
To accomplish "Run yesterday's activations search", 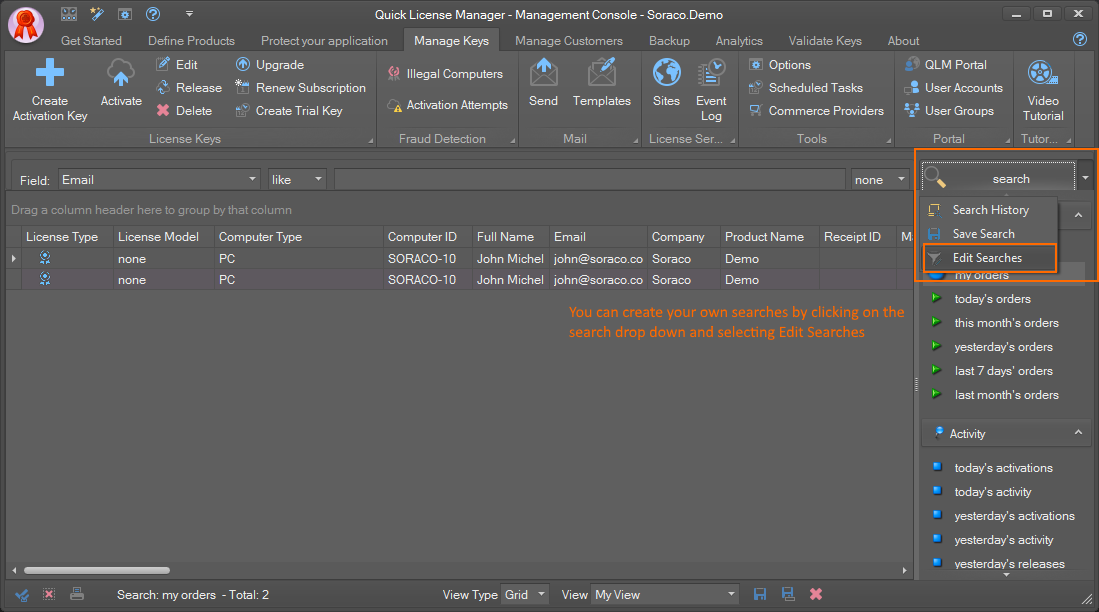I will point(1013,516).
